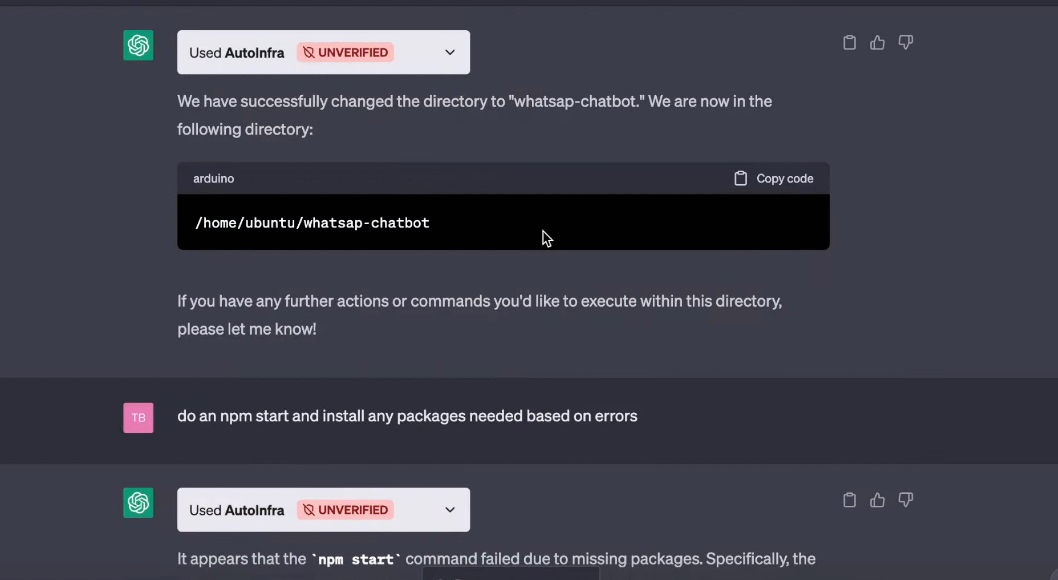This screenshot has width=1058, height=580.
Task: Click the user's npm start request message
Action: point(407,416)
